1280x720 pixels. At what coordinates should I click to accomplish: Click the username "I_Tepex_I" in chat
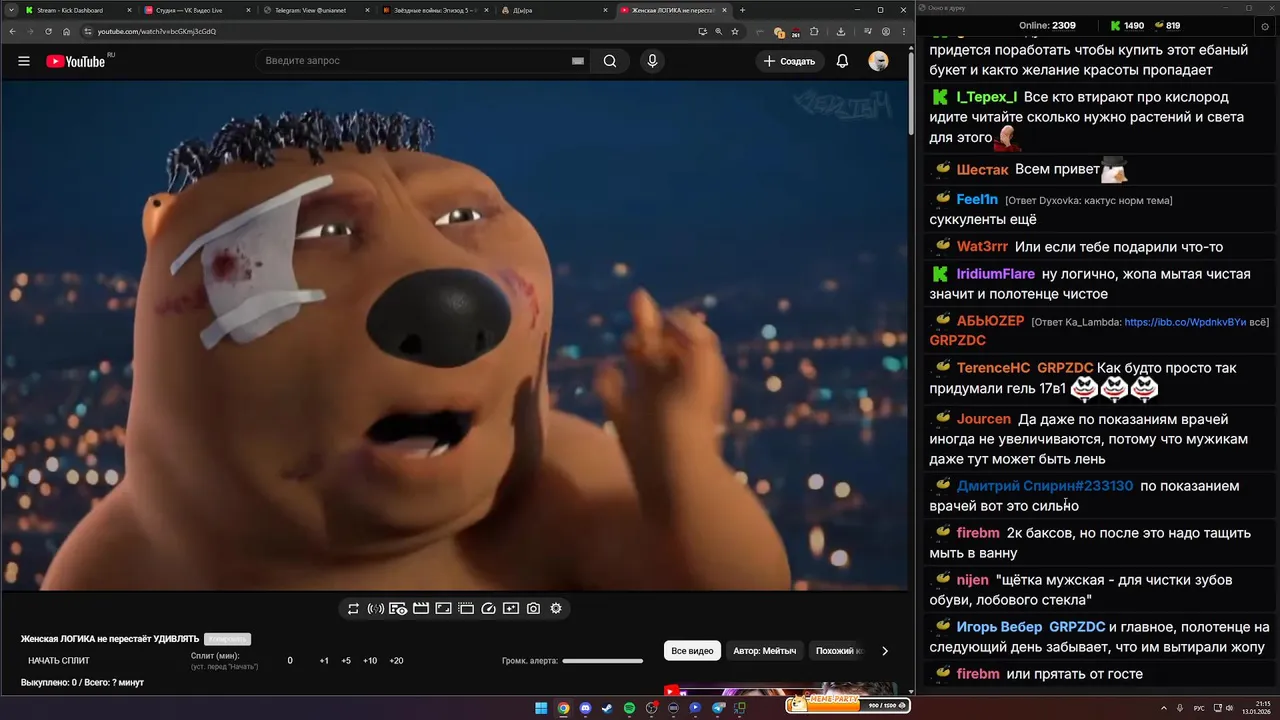pos(987,97)
